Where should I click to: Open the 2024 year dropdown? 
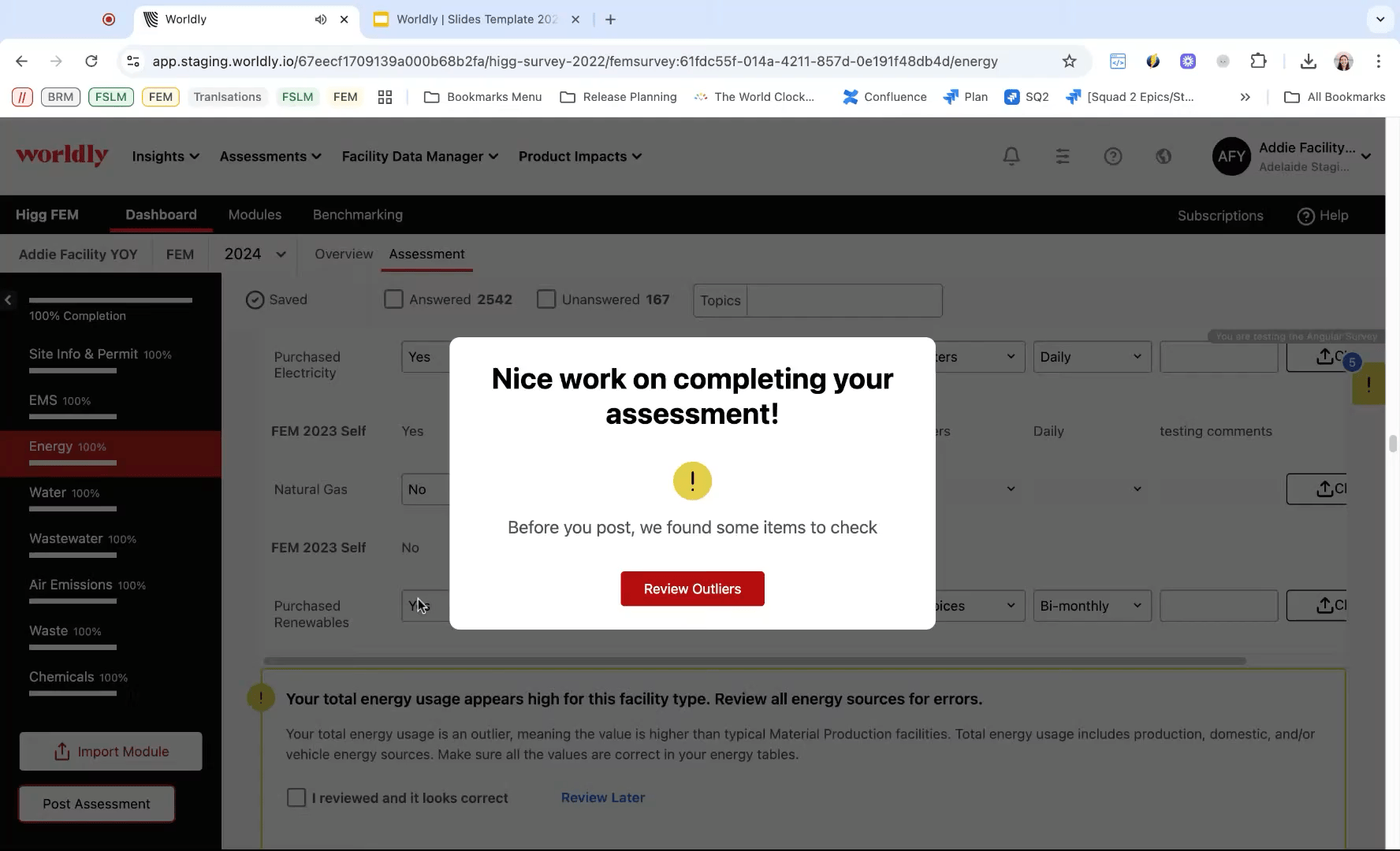click(x=254, y=254)
